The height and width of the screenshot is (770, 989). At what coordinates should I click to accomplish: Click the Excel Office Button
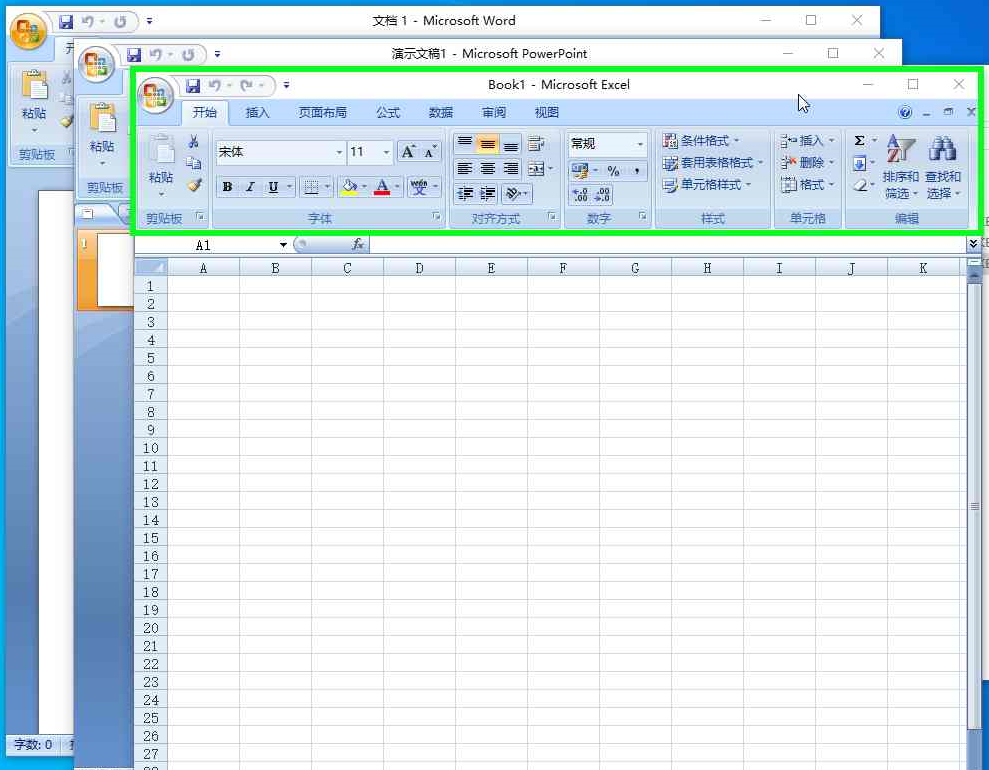click(156, 95)
